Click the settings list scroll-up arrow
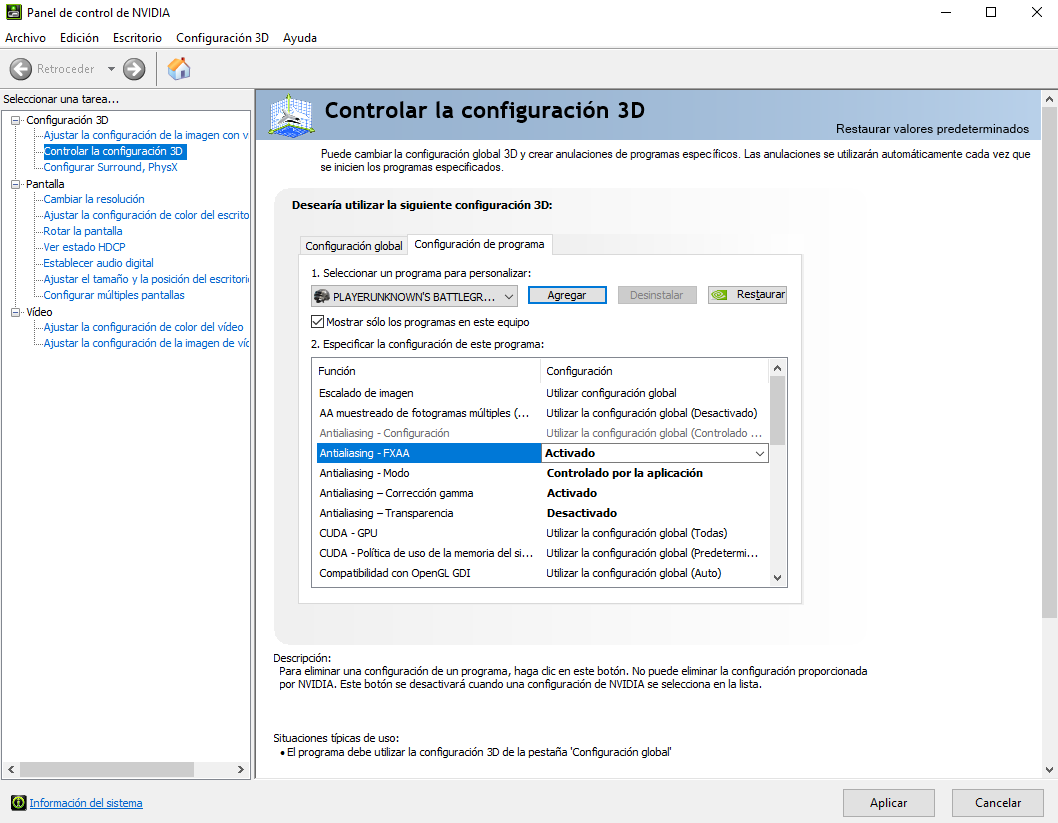The height and width of the screenshot is (823, 1058). click(777, 368)
